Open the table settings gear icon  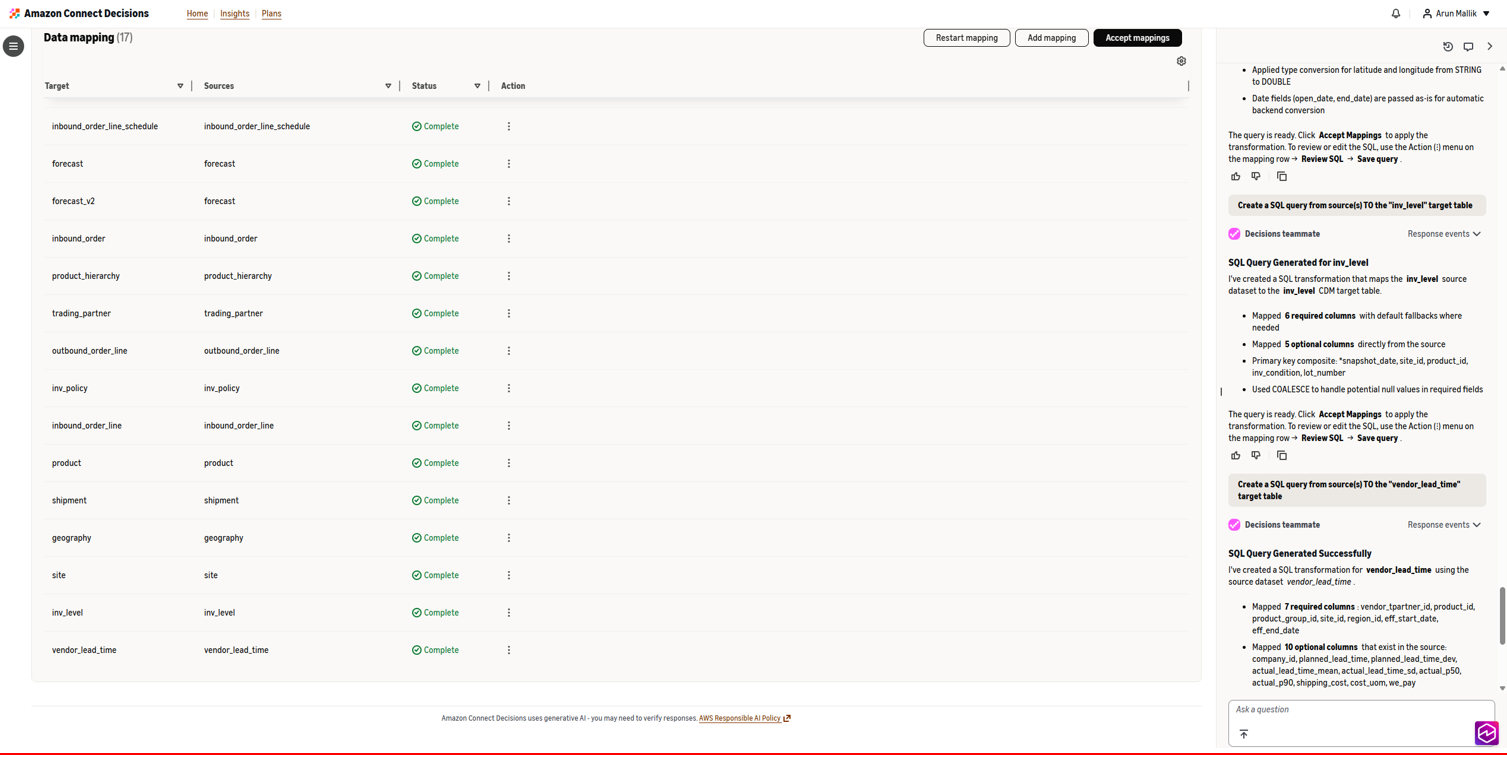coord(1181,61)
